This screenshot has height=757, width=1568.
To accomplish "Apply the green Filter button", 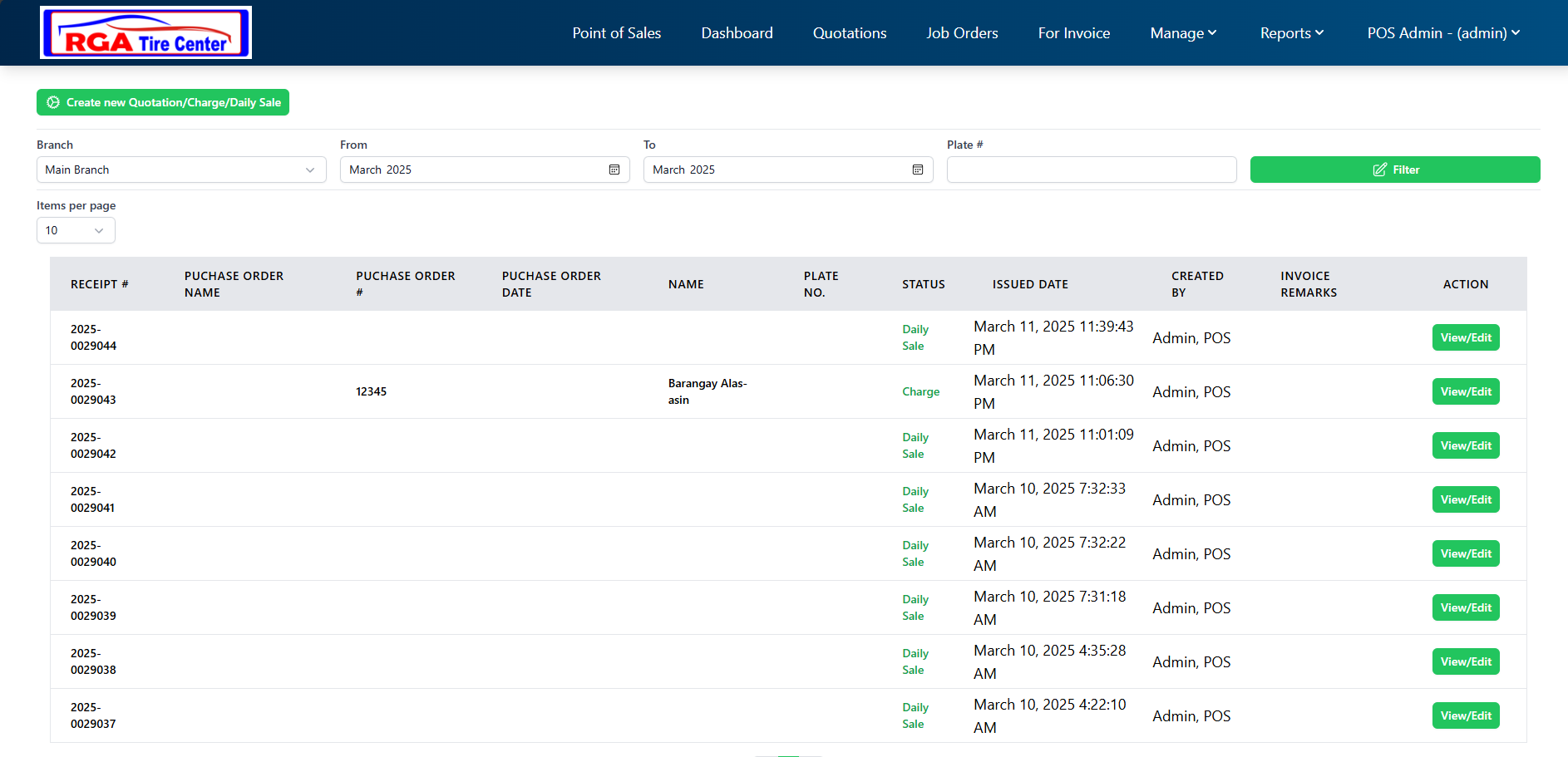I will pyautogui.click(x=1394, y=170).
